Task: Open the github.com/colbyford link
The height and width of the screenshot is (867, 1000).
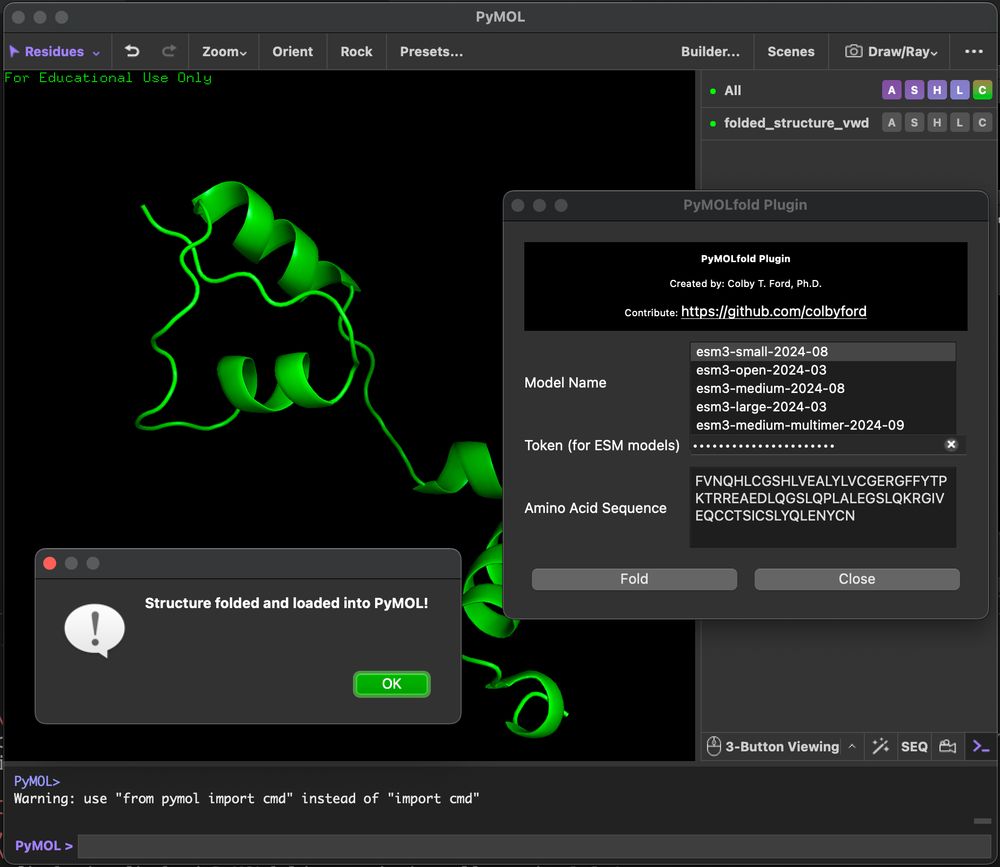Action: pos(774,311)
